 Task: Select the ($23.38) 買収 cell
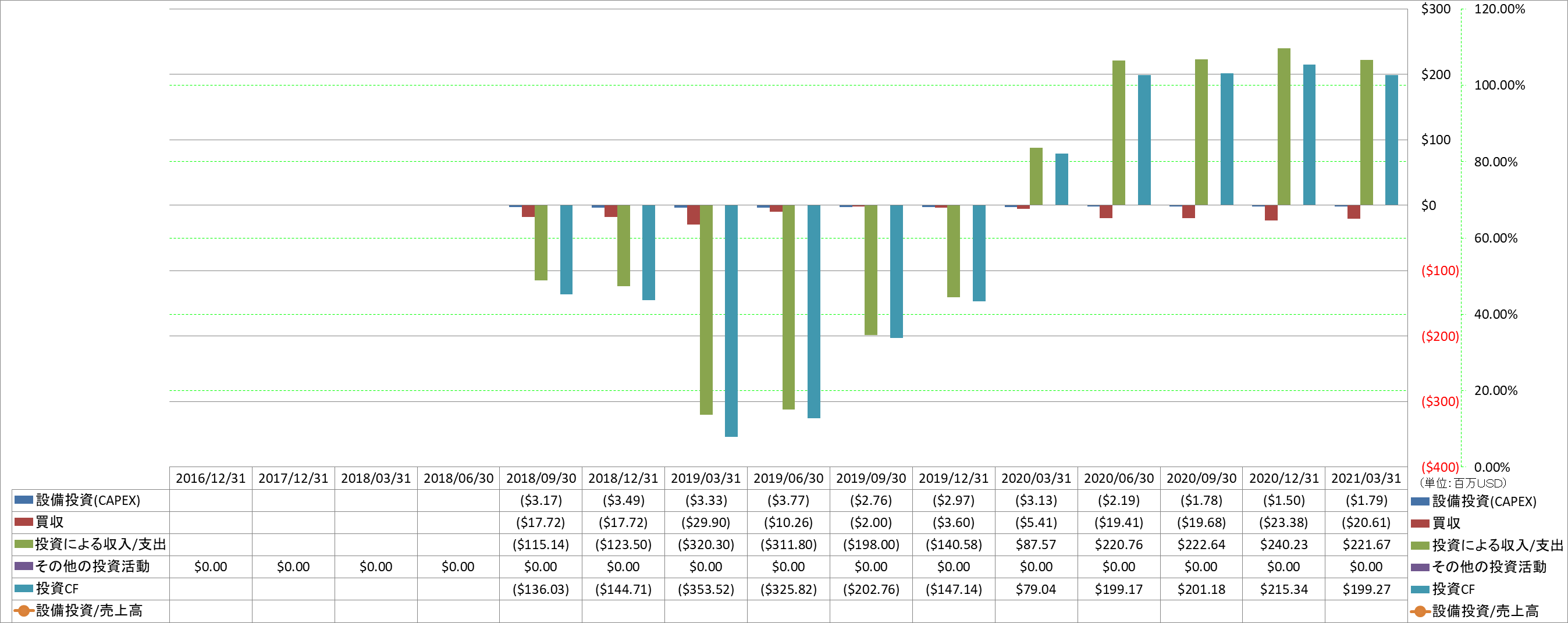pos(1283,522)
